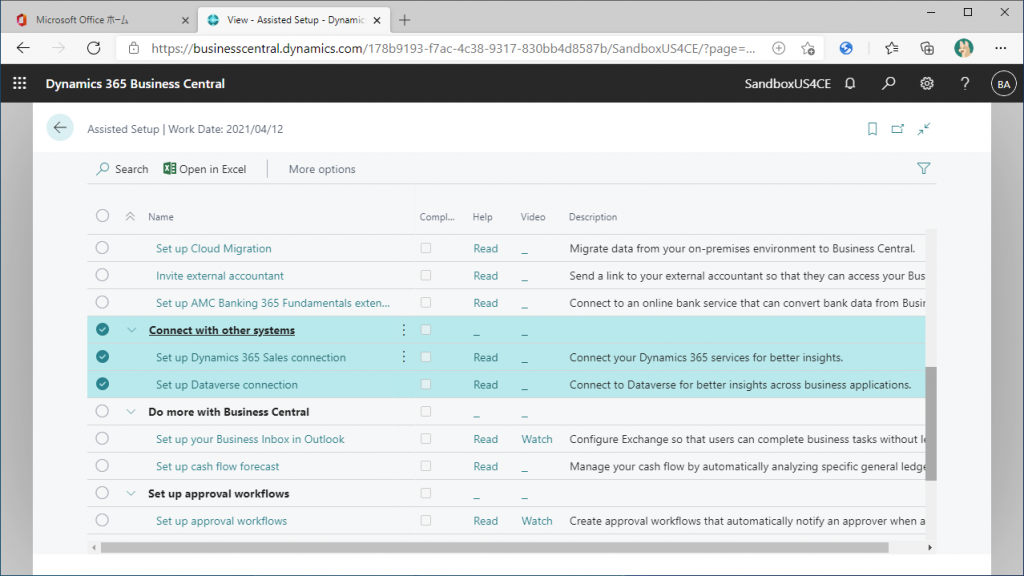This screenshot has width=1024, height=576.
Task: Select the Do more with Business Central row
Action: click(102, 411)
